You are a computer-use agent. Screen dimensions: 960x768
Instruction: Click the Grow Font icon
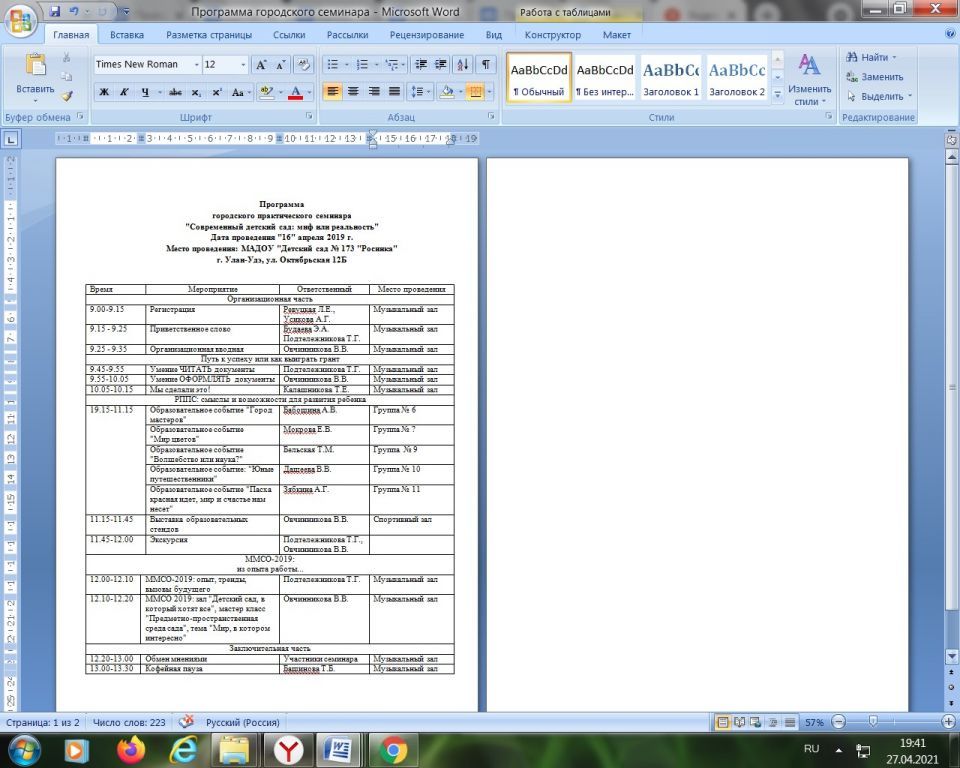coord(261,64)
